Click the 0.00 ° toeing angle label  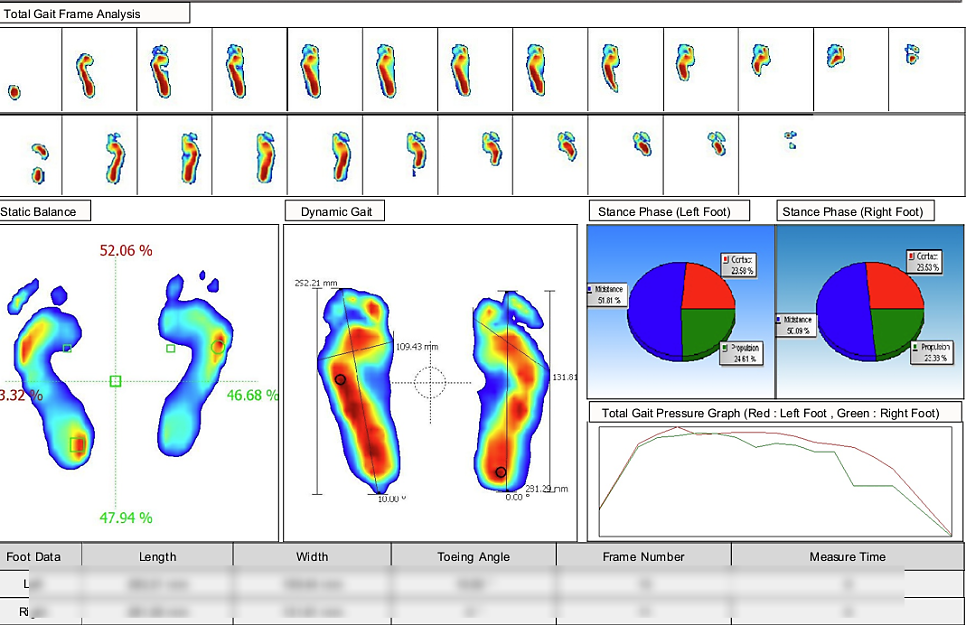pyautogui.click(x=516, y=497)
